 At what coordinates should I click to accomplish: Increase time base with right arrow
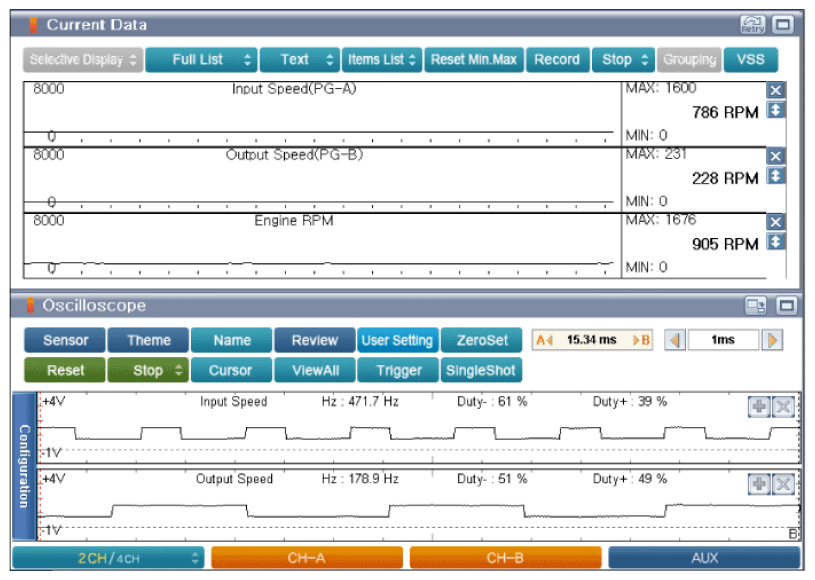tap(772, 340)
